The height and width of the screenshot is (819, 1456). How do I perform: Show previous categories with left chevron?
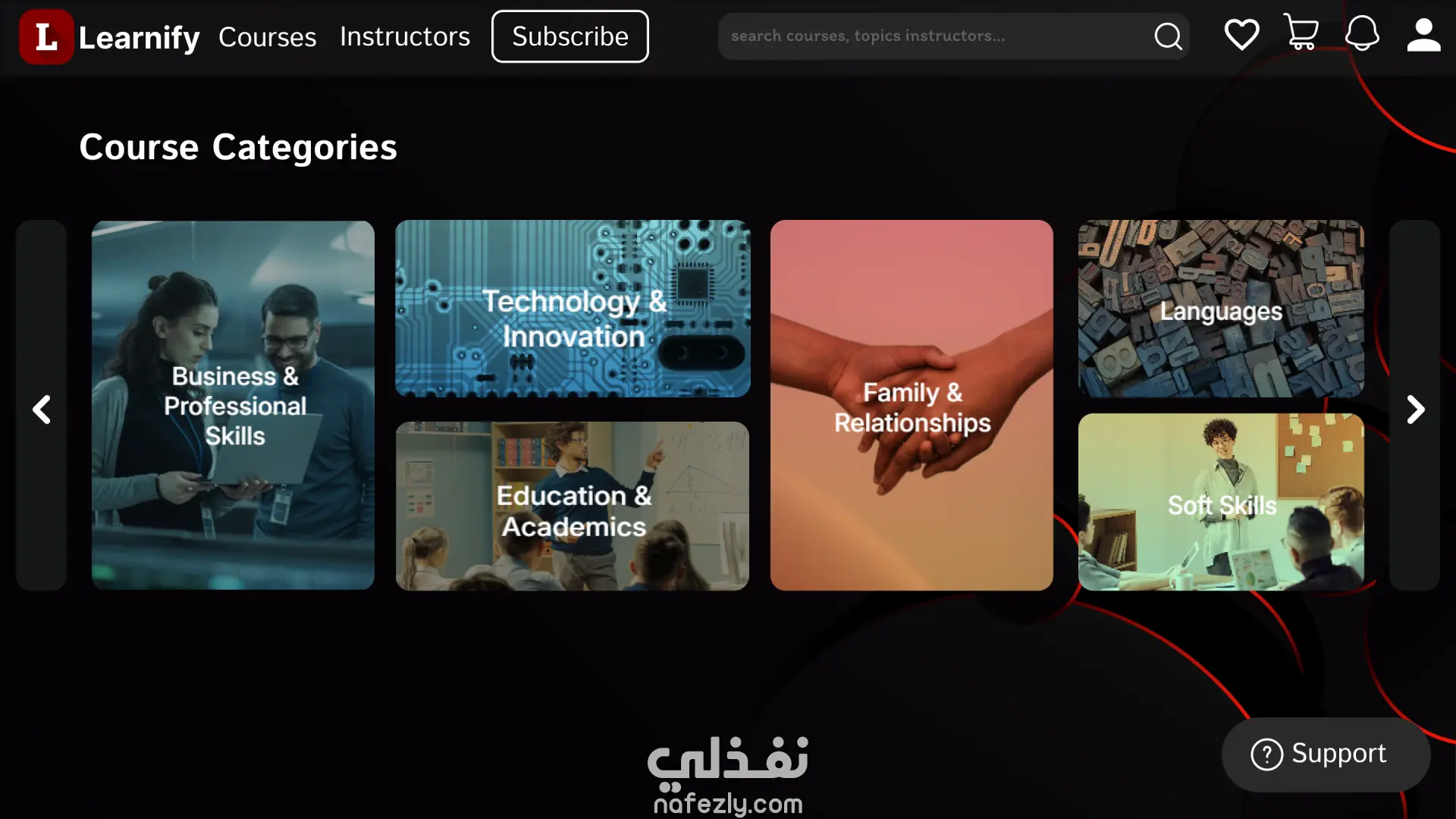coord(42,409)
